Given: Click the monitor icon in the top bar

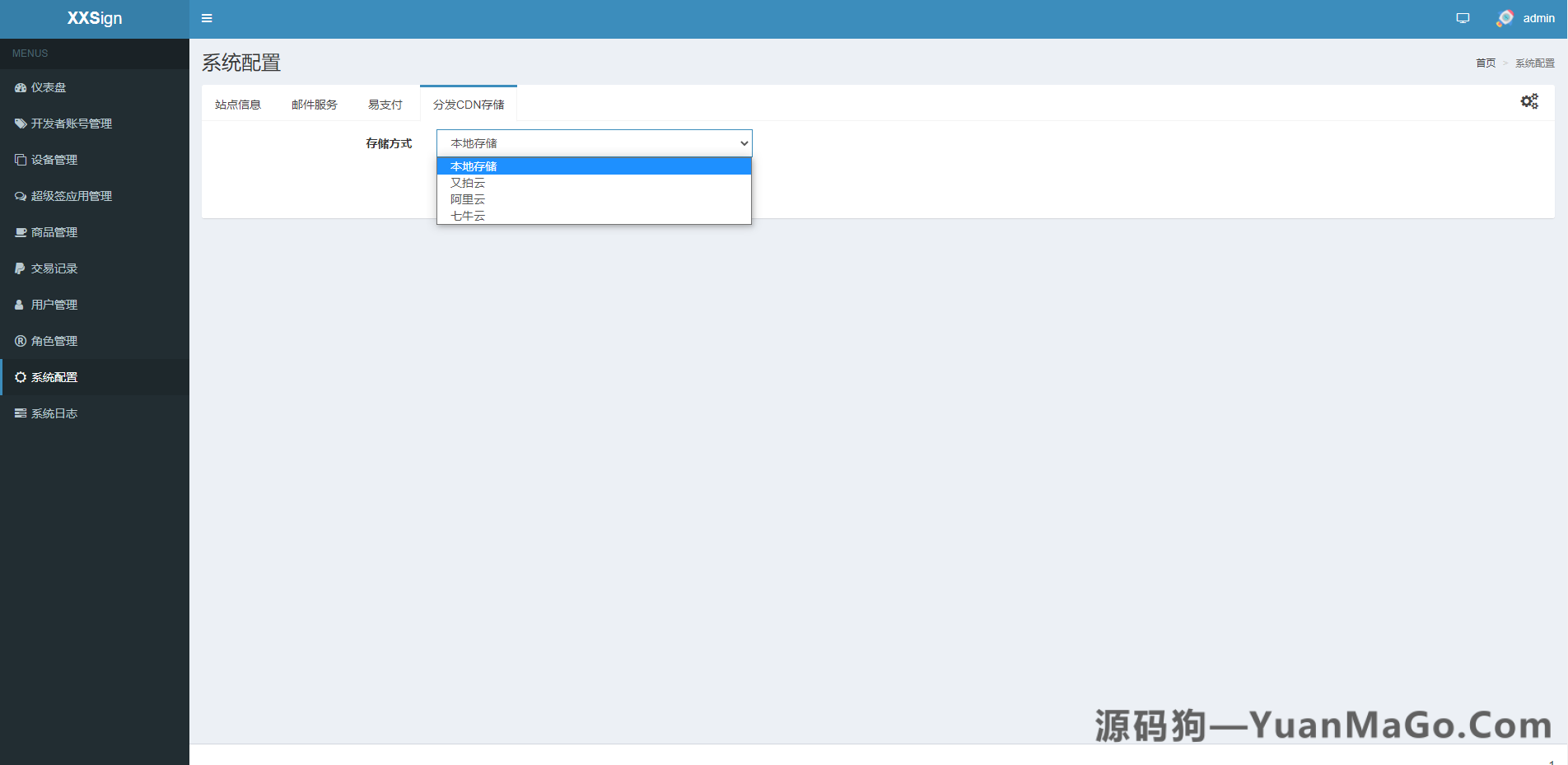Looking at the screenshot, I should pyautogui.click(x=1463, y=17).
